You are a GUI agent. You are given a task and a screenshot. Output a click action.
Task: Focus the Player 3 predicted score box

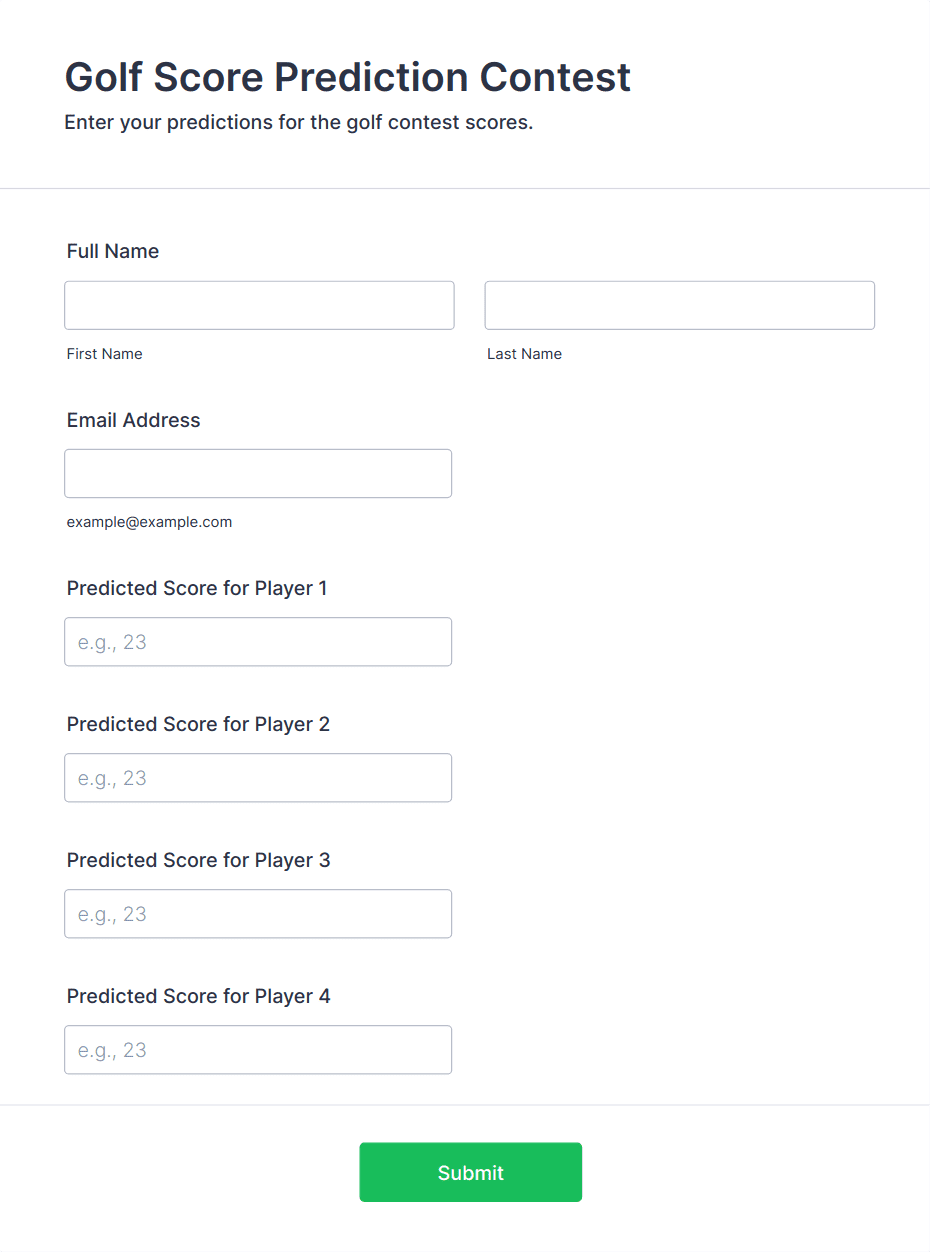pos(258,914)
